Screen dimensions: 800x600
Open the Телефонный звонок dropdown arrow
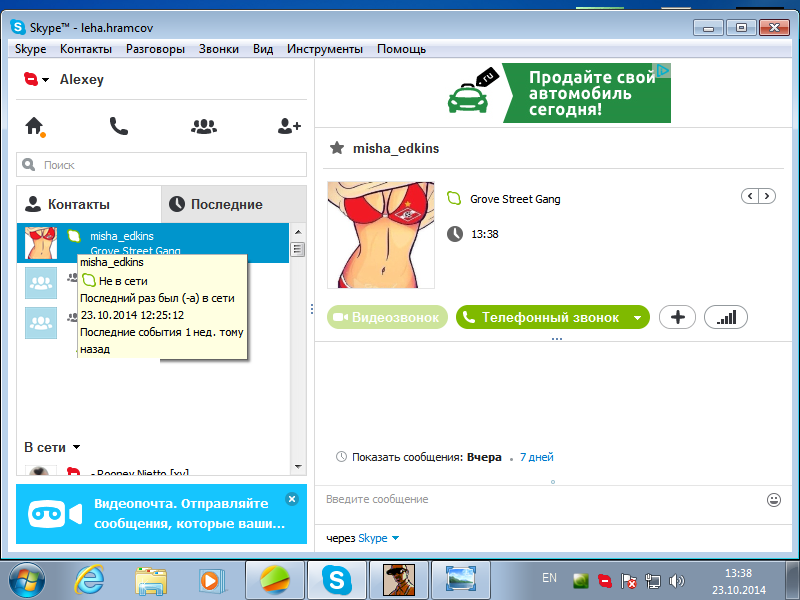click(638, 317)
